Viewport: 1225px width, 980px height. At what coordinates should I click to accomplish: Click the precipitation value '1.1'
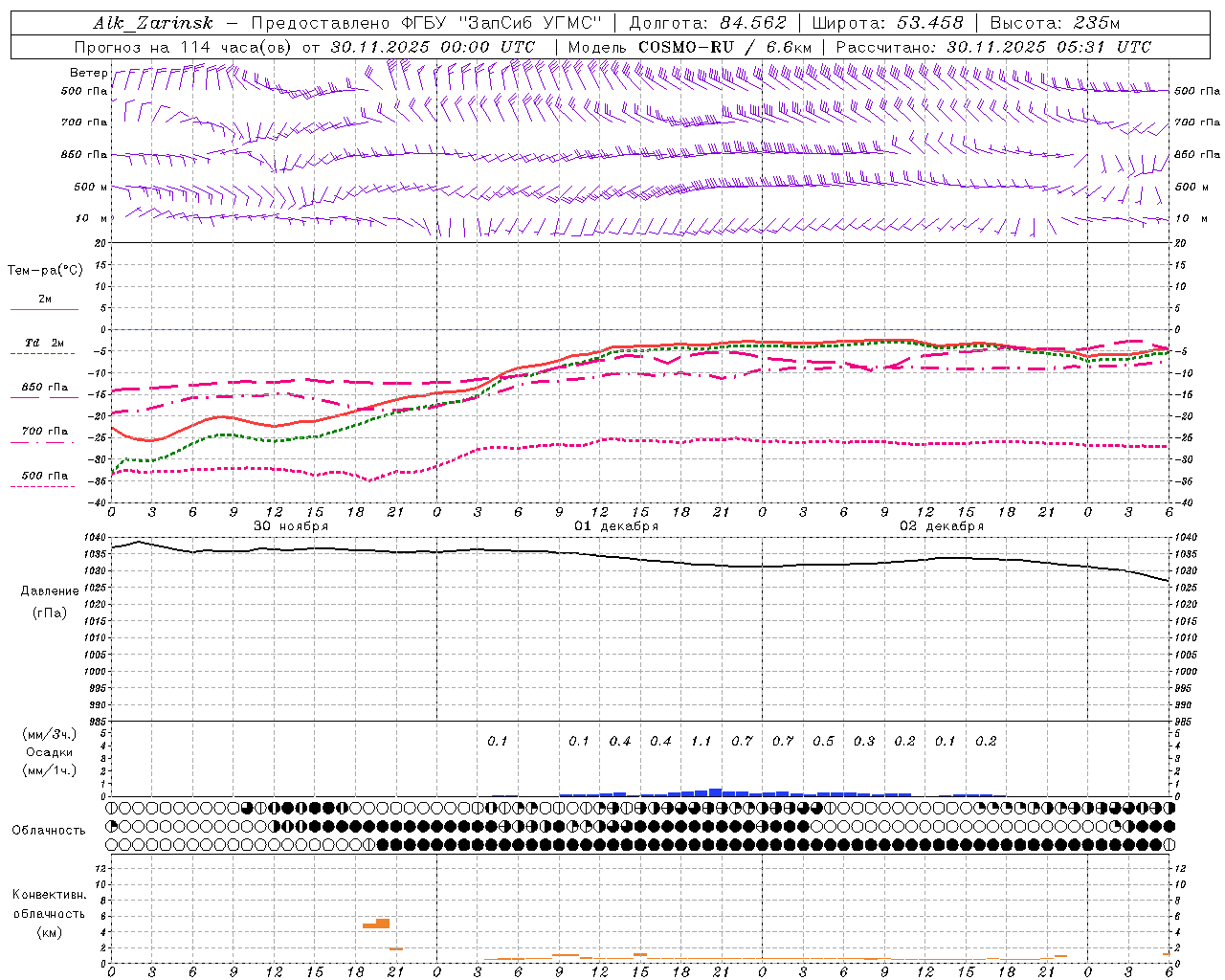point(702,742)
